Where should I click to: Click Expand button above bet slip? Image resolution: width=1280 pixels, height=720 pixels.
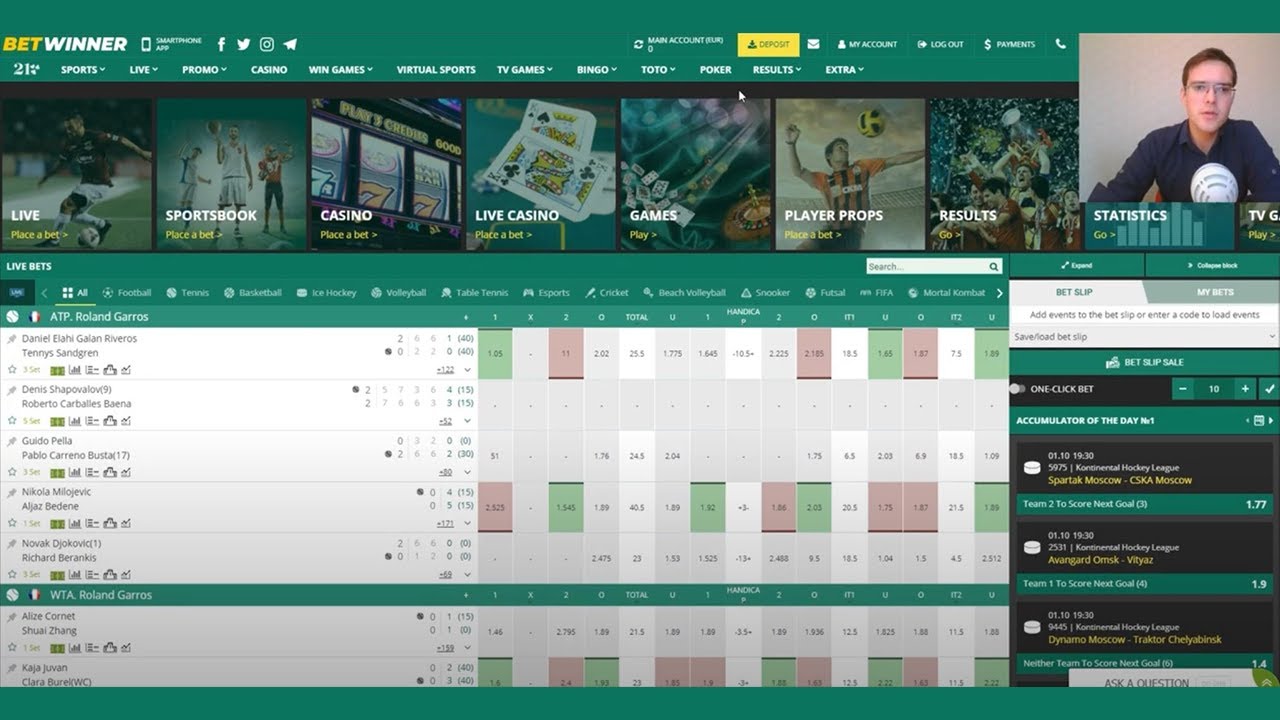tap(1076, 266)
